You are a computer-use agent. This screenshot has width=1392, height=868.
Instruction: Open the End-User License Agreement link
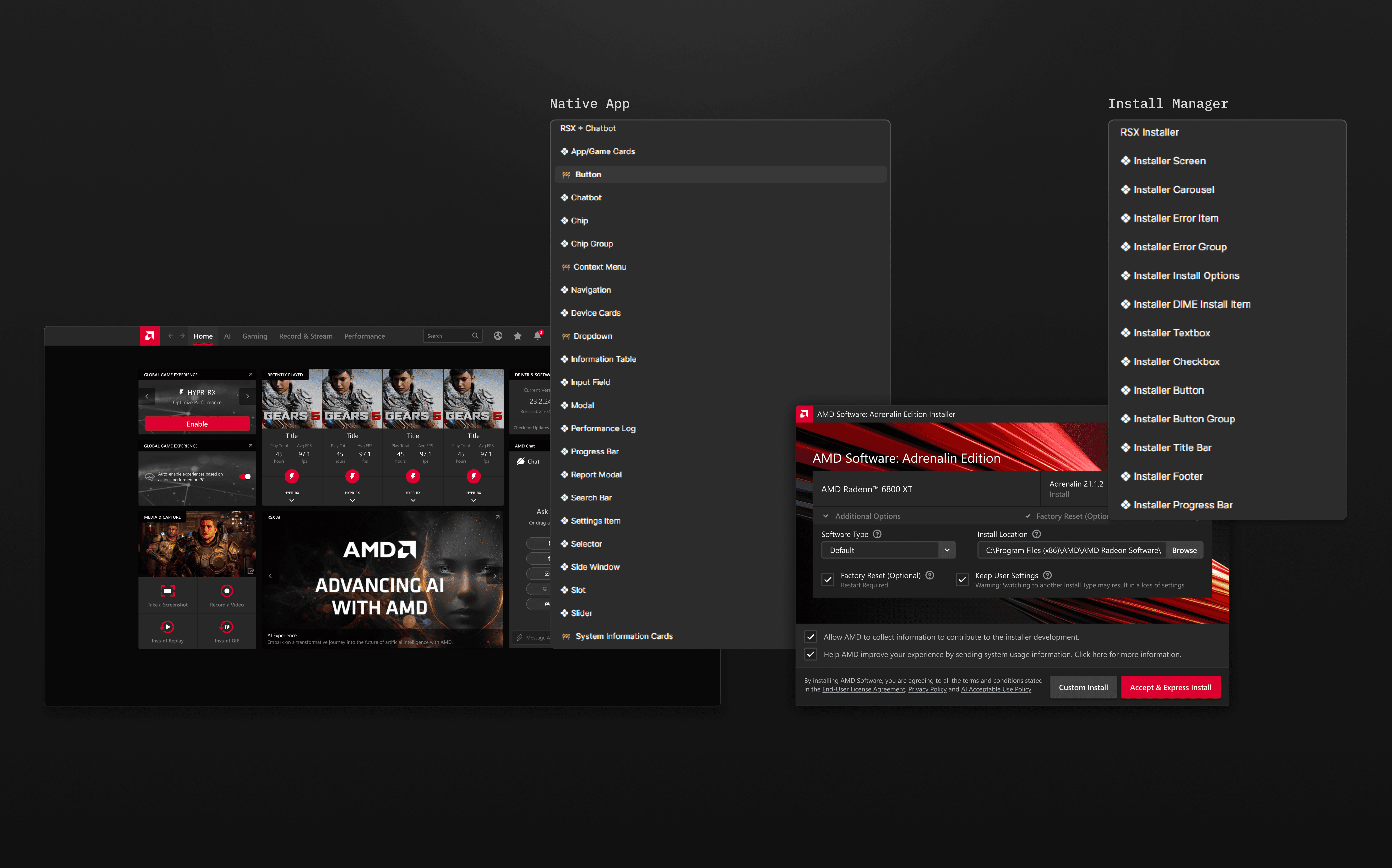[x=863, y=689]
